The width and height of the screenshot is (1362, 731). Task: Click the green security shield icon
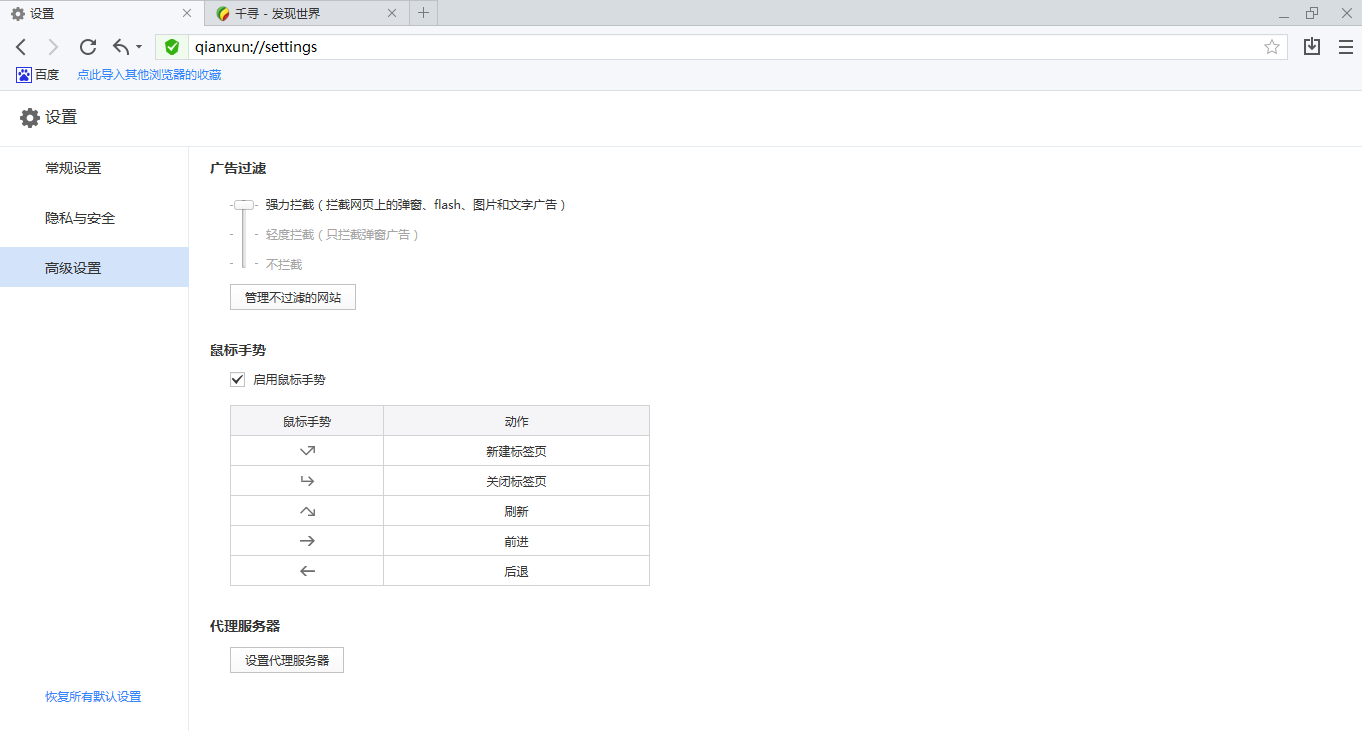[172, 47]
